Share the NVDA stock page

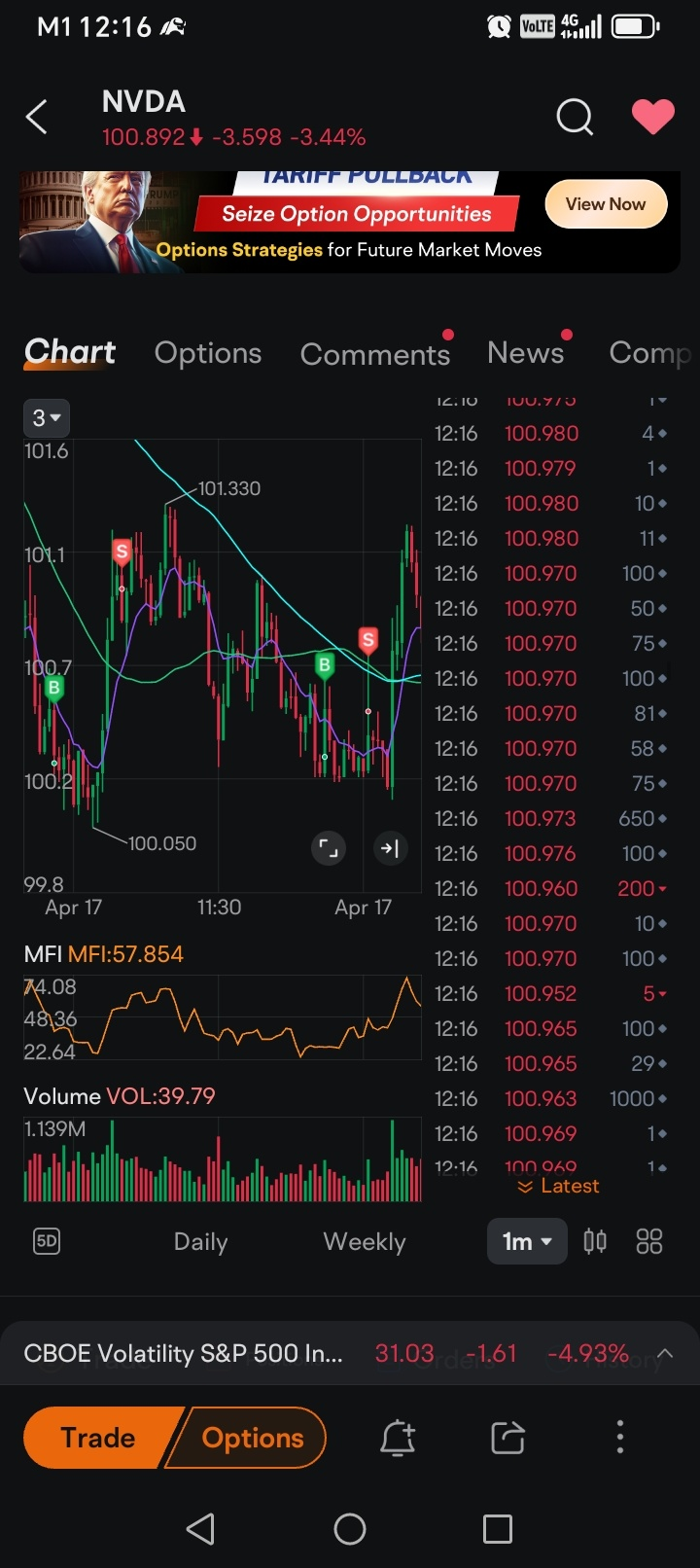(x=507, y=1438)
